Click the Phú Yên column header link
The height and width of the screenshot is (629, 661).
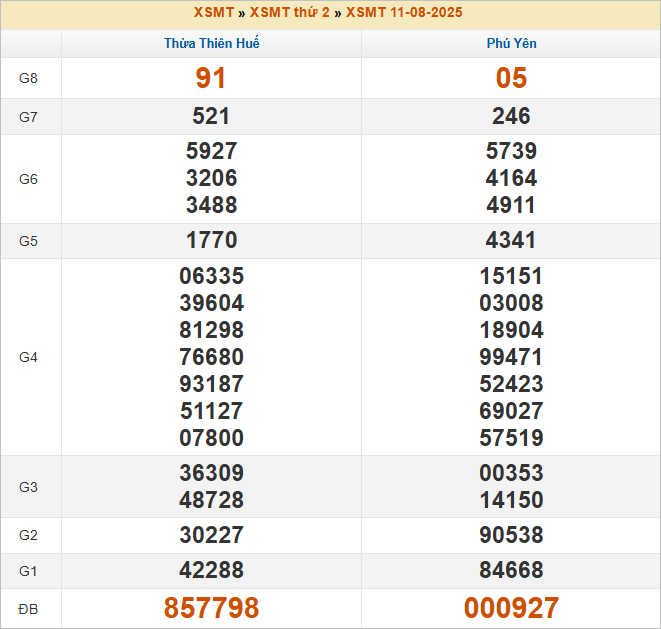(x=511, y=44)
